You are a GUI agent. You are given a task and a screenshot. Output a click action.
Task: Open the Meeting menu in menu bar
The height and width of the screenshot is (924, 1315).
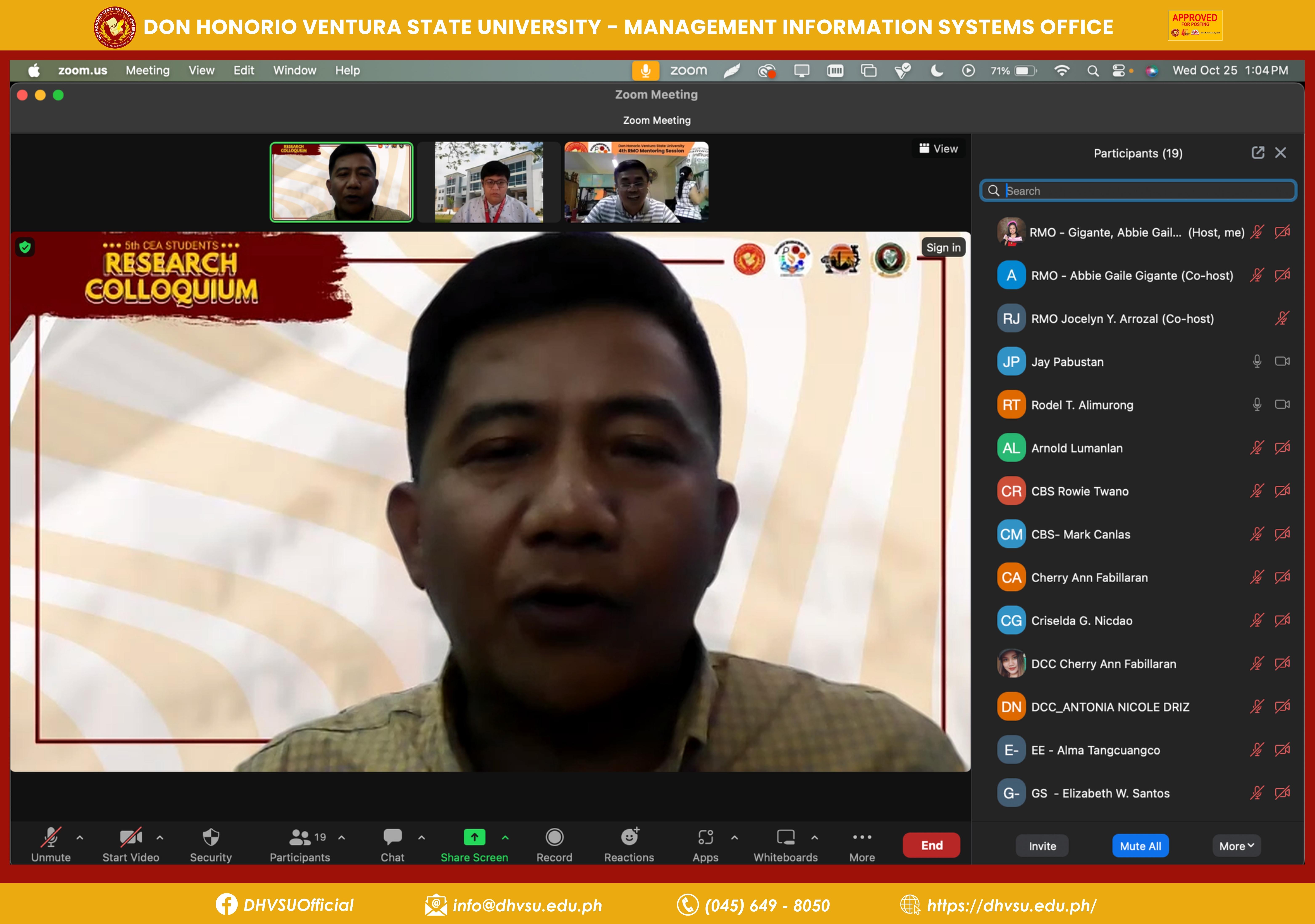(x=147, y=70)
